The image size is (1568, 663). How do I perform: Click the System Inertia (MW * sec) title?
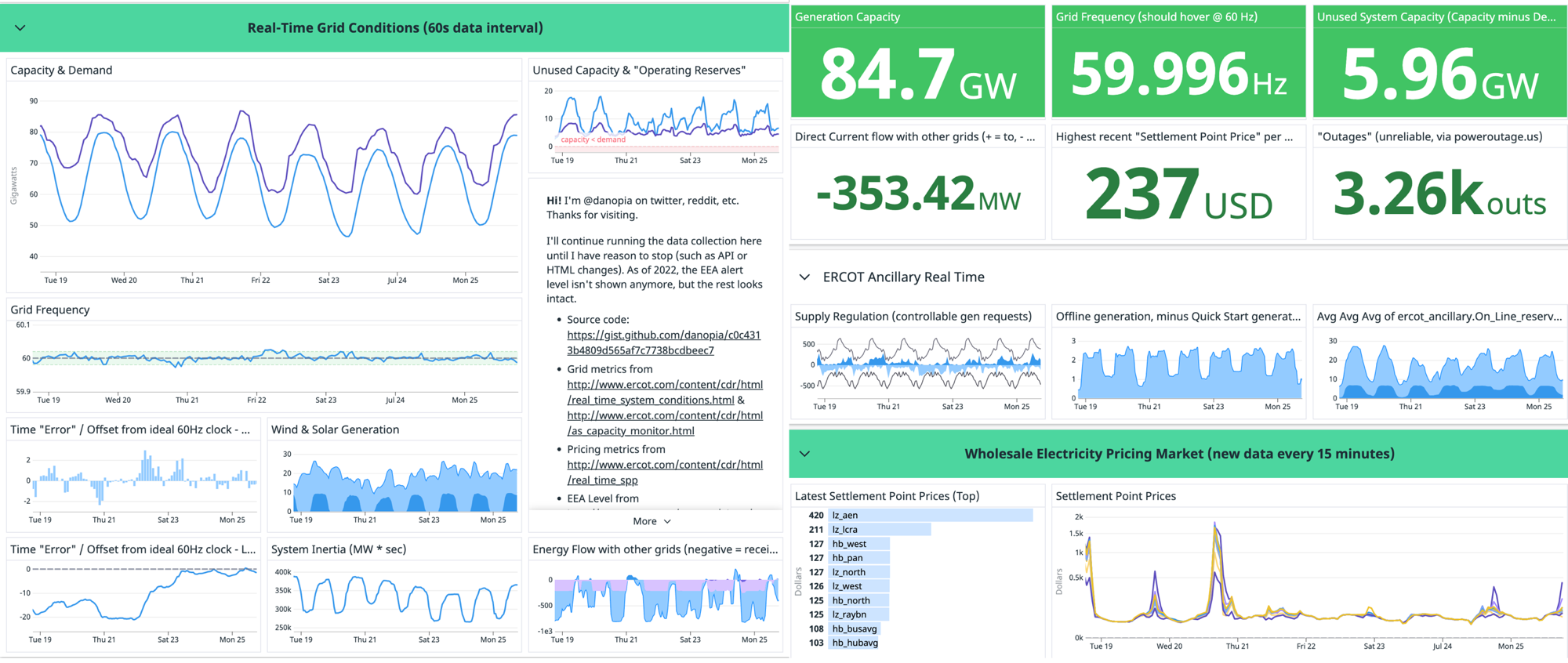339,550
